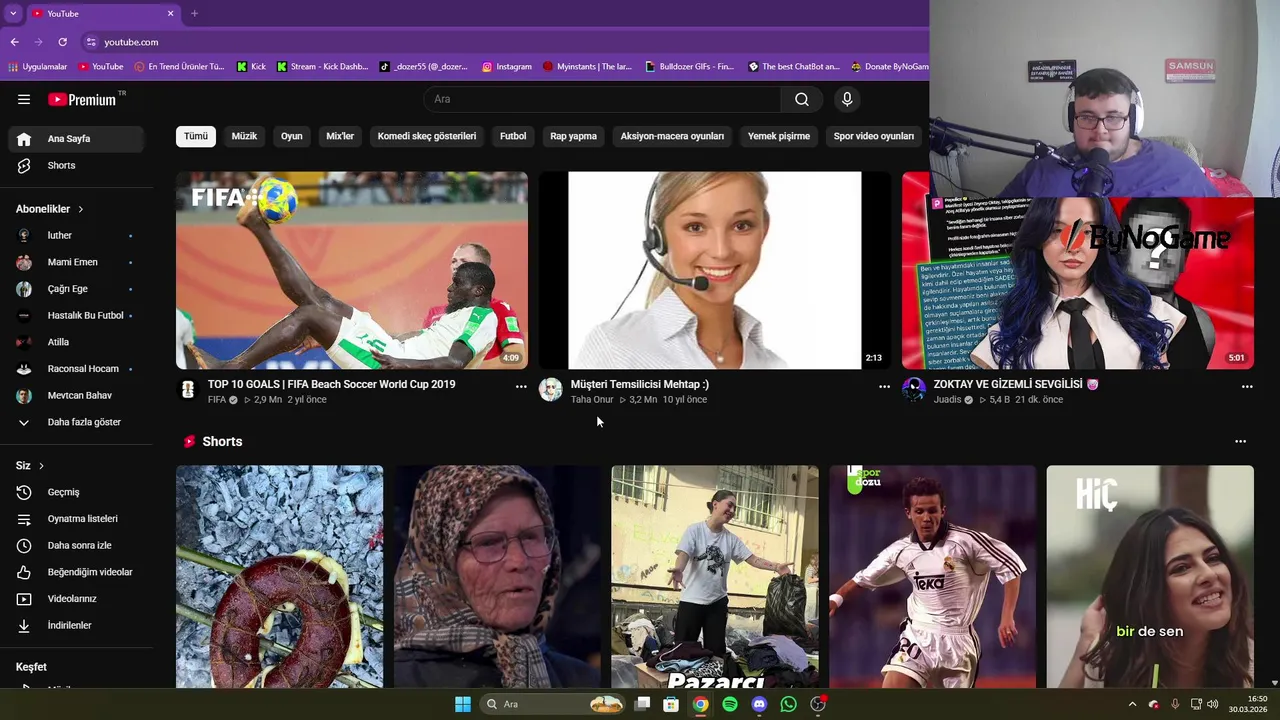
Task: Select the Yemek pişirme chip
Action: pyautogui.click(x=779, y=136)
